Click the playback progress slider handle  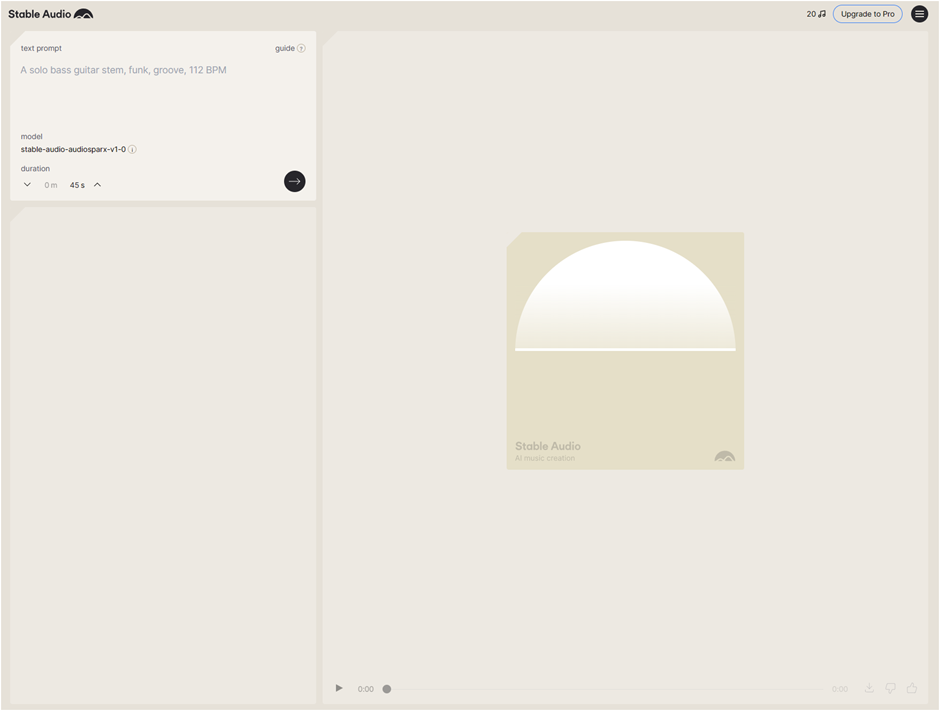tap(387, 689)
